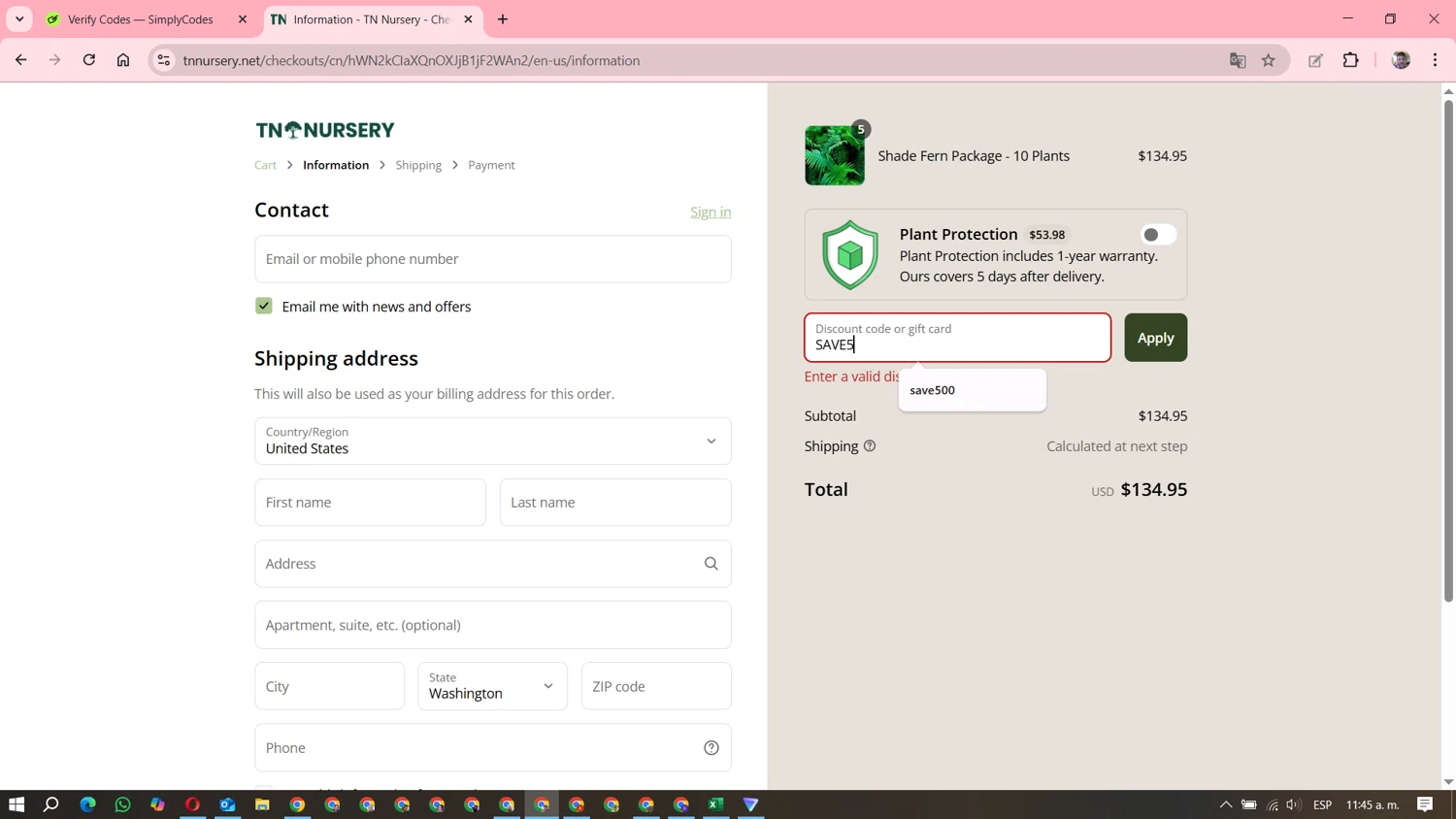The height and width of the screenshot is (819, 1456).
Task: Click the Phone input field
Action: [x=493, y=747]
